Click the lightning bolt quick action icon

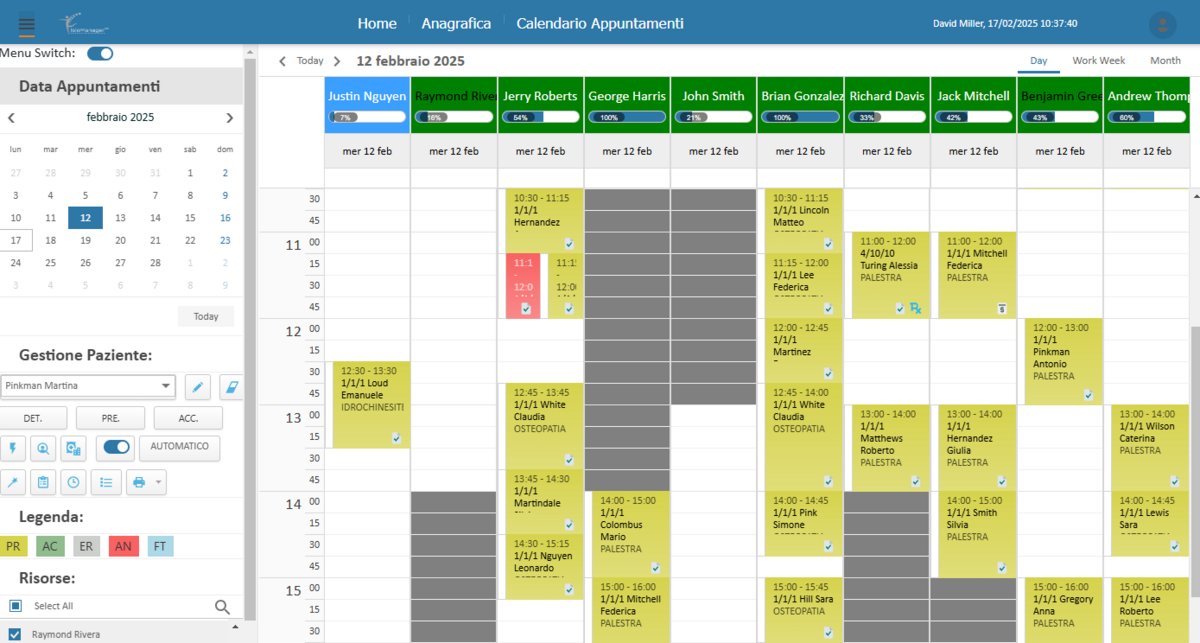pos(13,448)
